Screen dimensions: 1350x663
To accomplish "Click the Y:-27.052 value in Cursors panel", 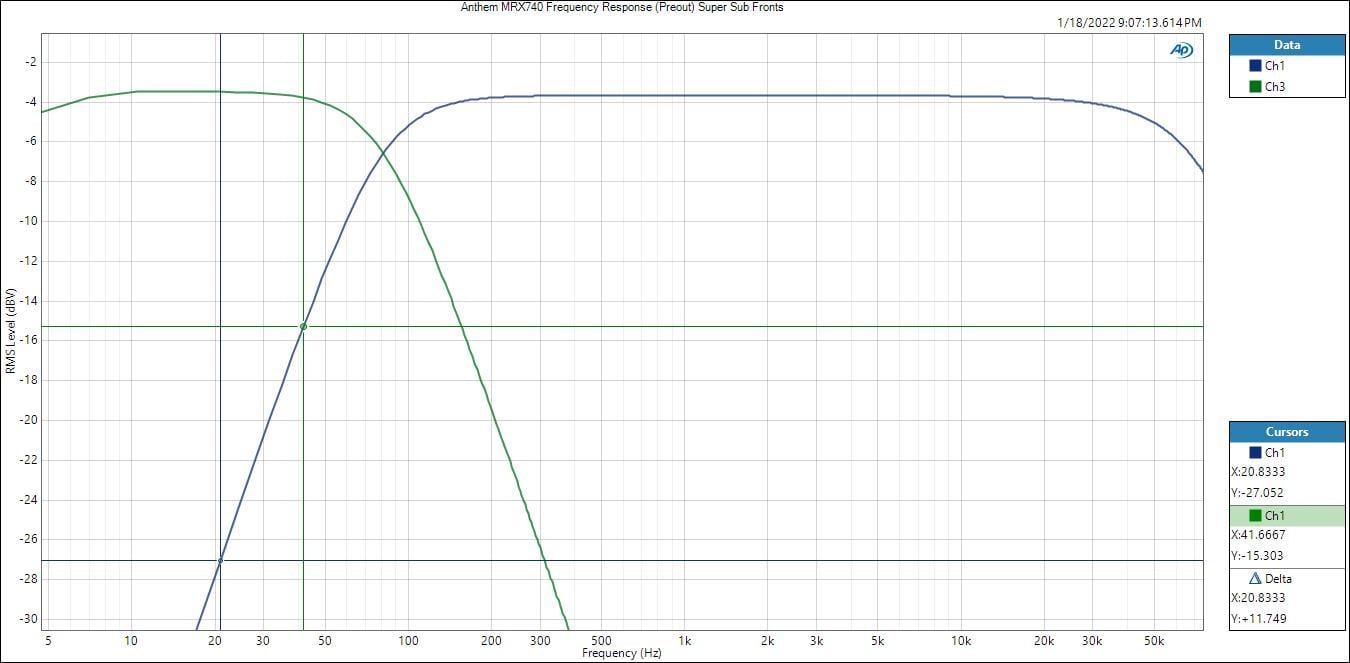I will point(1258,493).
